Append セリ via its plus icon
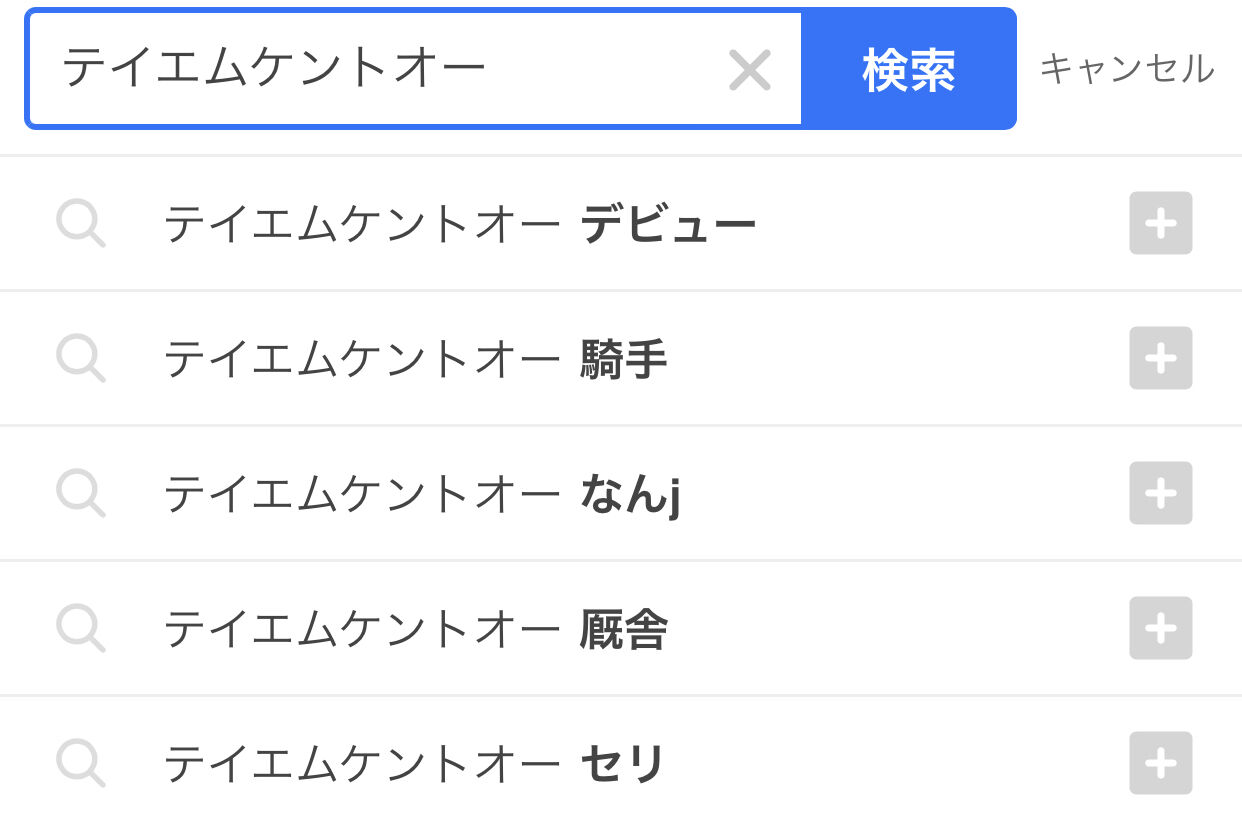Image resolution: width=1242 pixels, height=826 pixels. pos(1160,763)
